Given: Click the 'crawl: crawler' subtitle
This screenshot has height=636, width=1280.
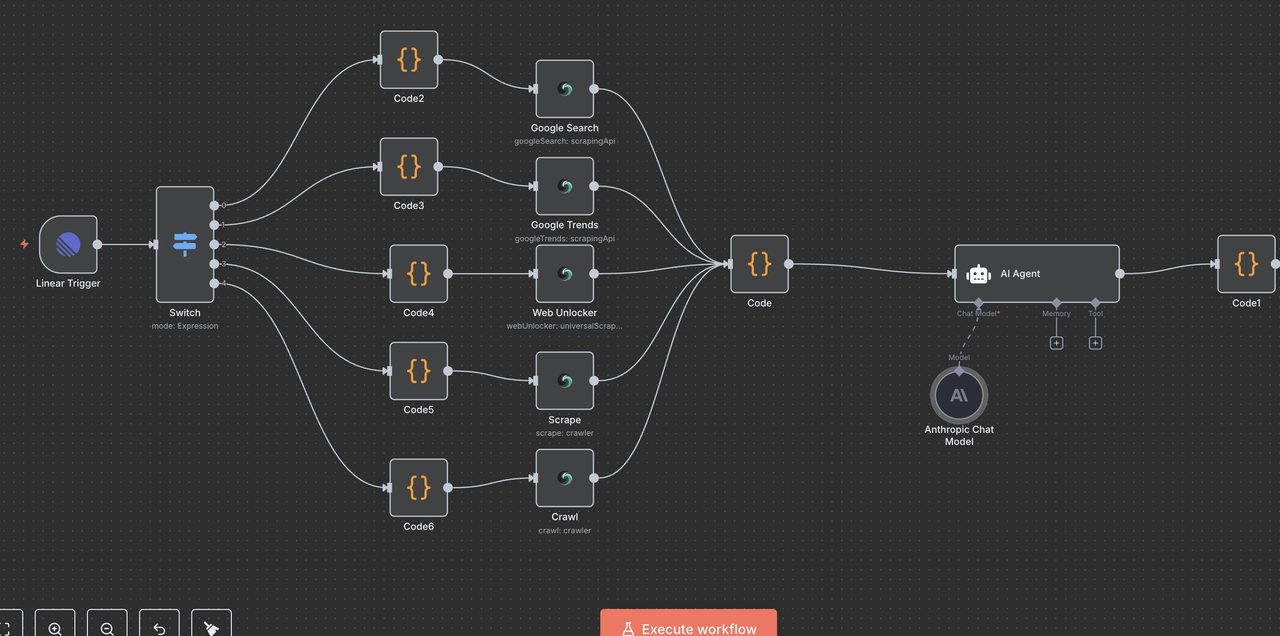Looking at the screenshot, I should [x=565, y=530].
